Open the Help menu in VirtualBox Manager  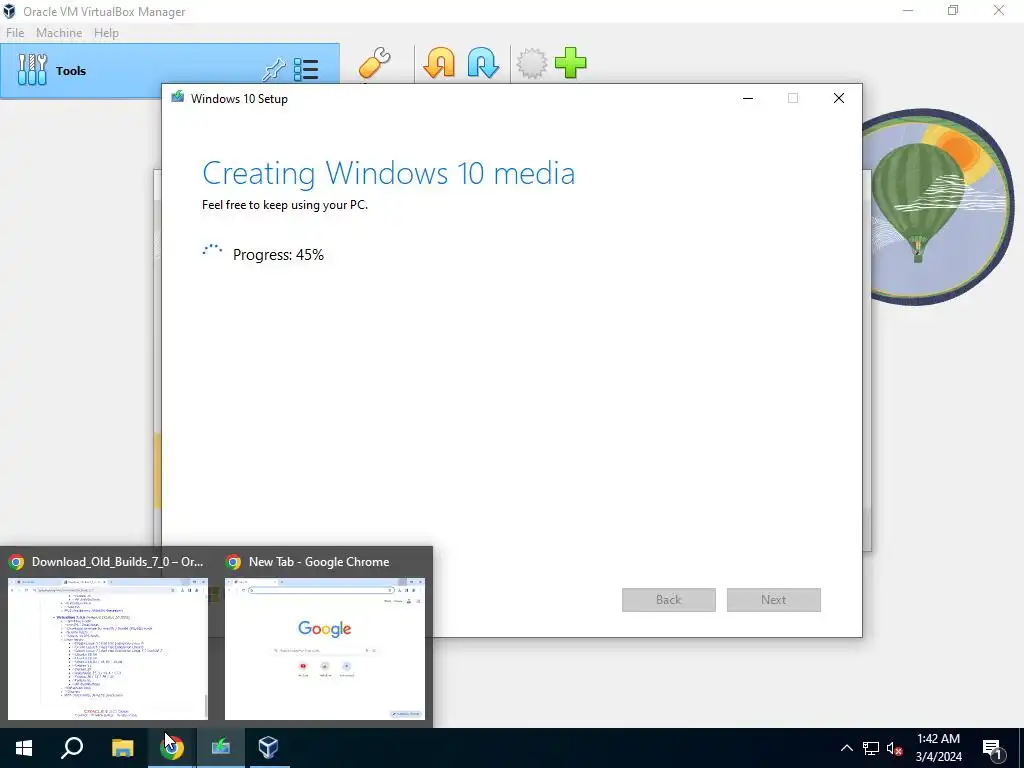tap(106, 33)
